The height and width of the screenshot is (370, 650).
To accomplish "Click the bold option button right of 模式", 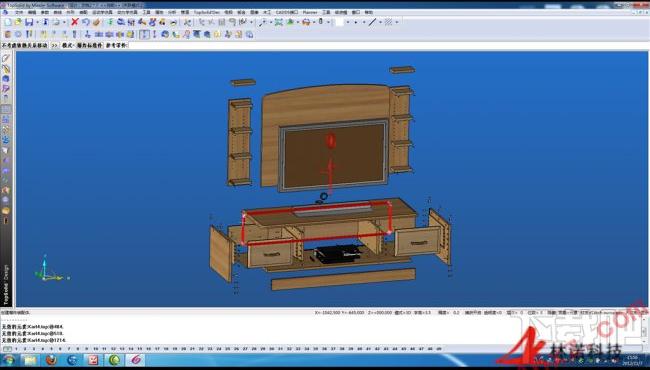I will (89, 46).
